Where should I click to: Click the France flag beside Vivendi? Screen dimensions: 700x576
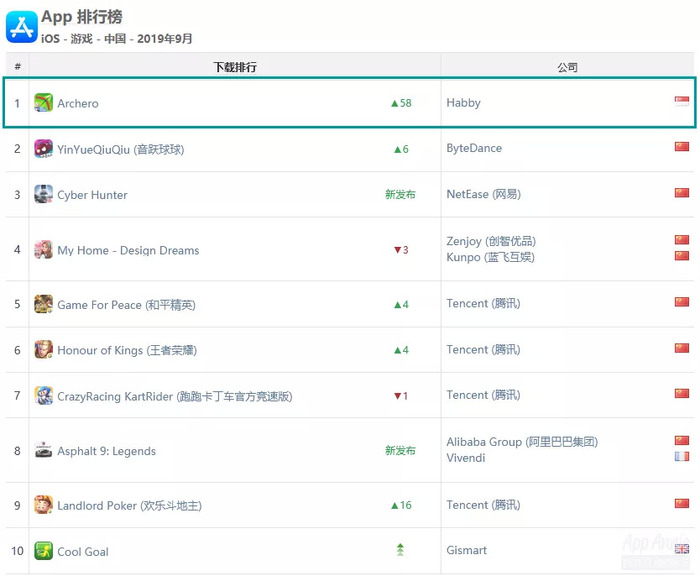pyautogui.click(x=682, y=456)
